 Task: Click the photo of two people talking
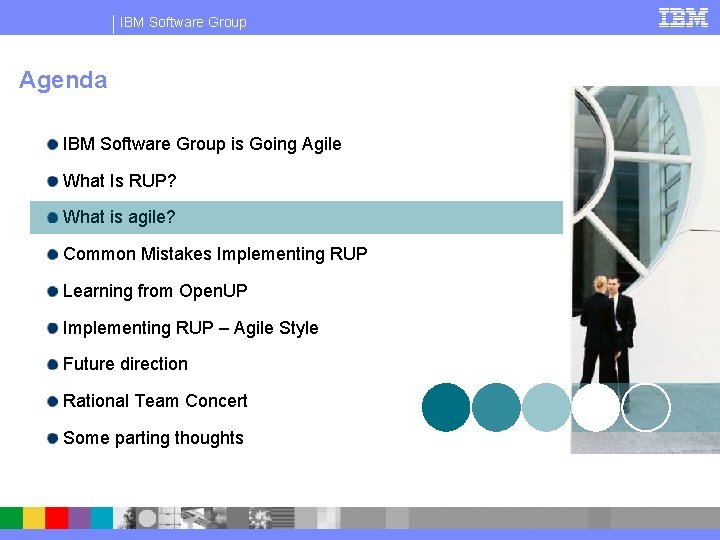coord(645,270)
